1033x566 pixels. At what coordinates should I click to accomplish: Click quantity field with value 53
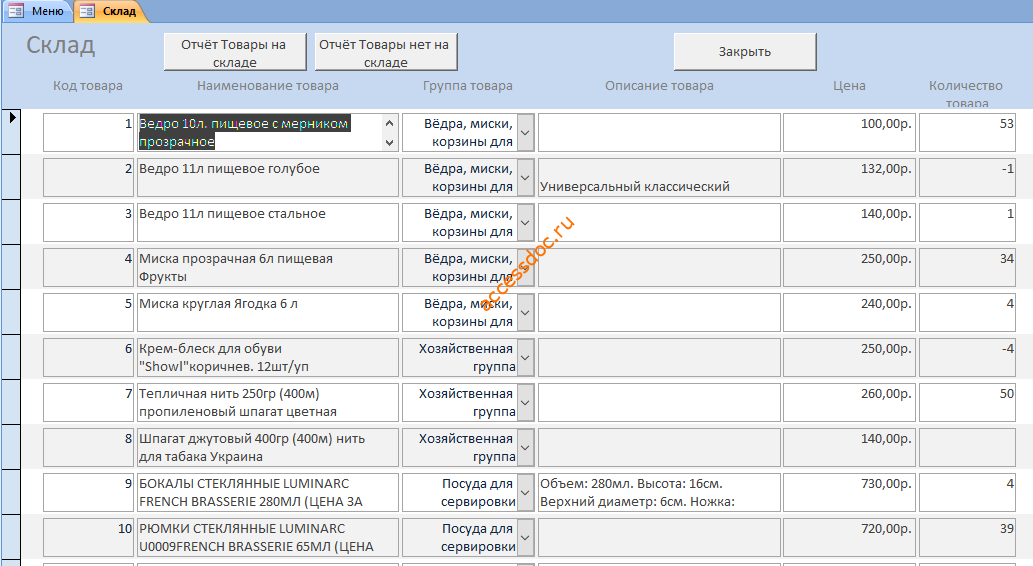[967, 132]
